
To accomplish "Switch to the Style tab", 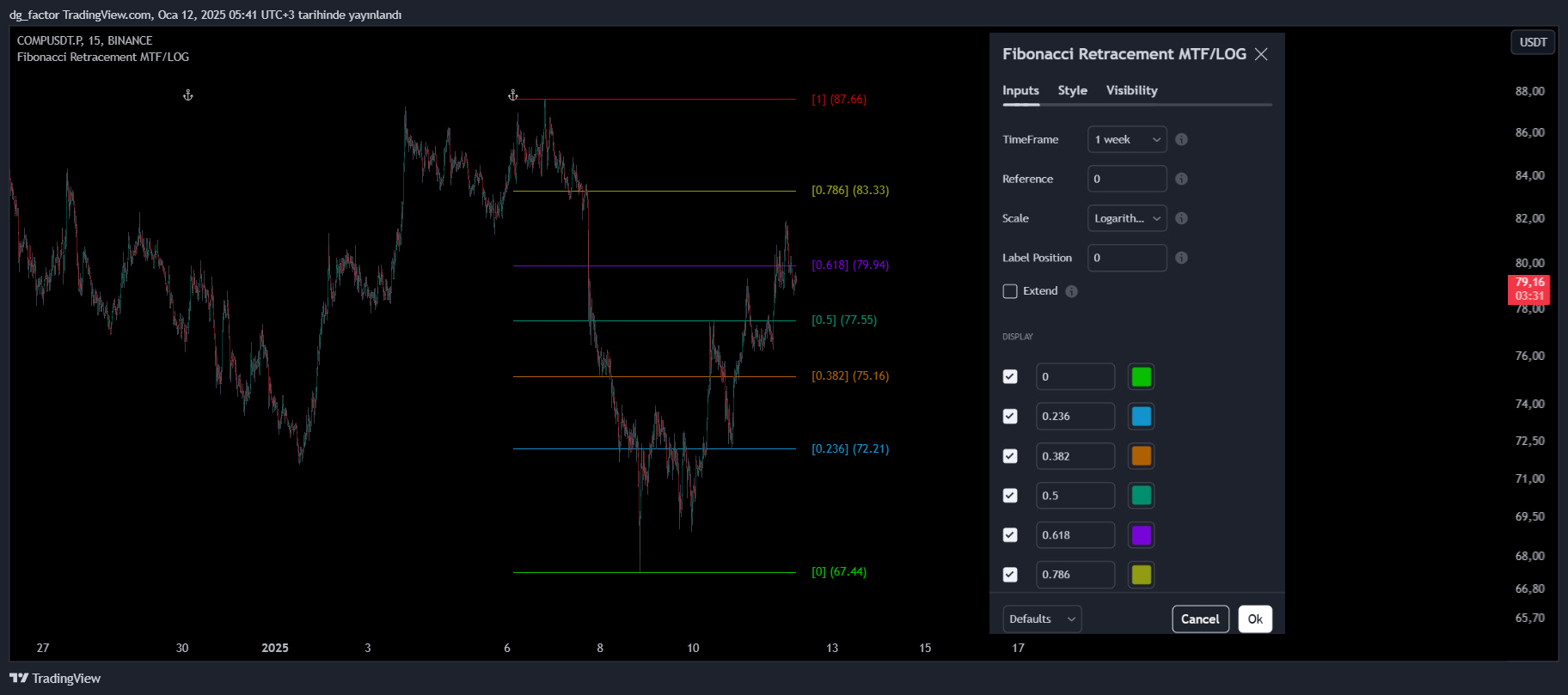I will point(1072,90).
